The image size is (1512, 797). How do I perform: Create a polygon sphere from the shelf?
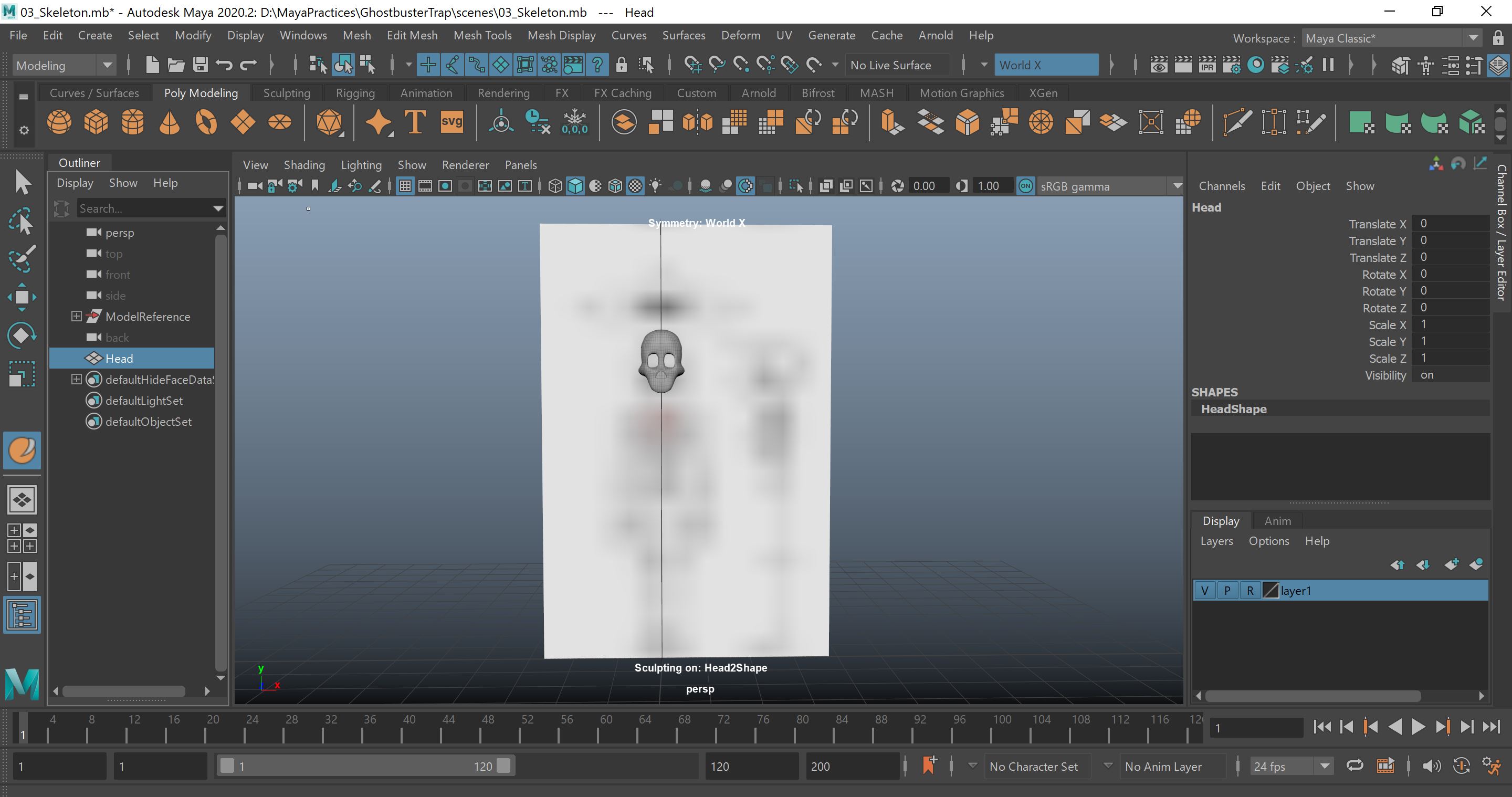[x=60, y=122]
